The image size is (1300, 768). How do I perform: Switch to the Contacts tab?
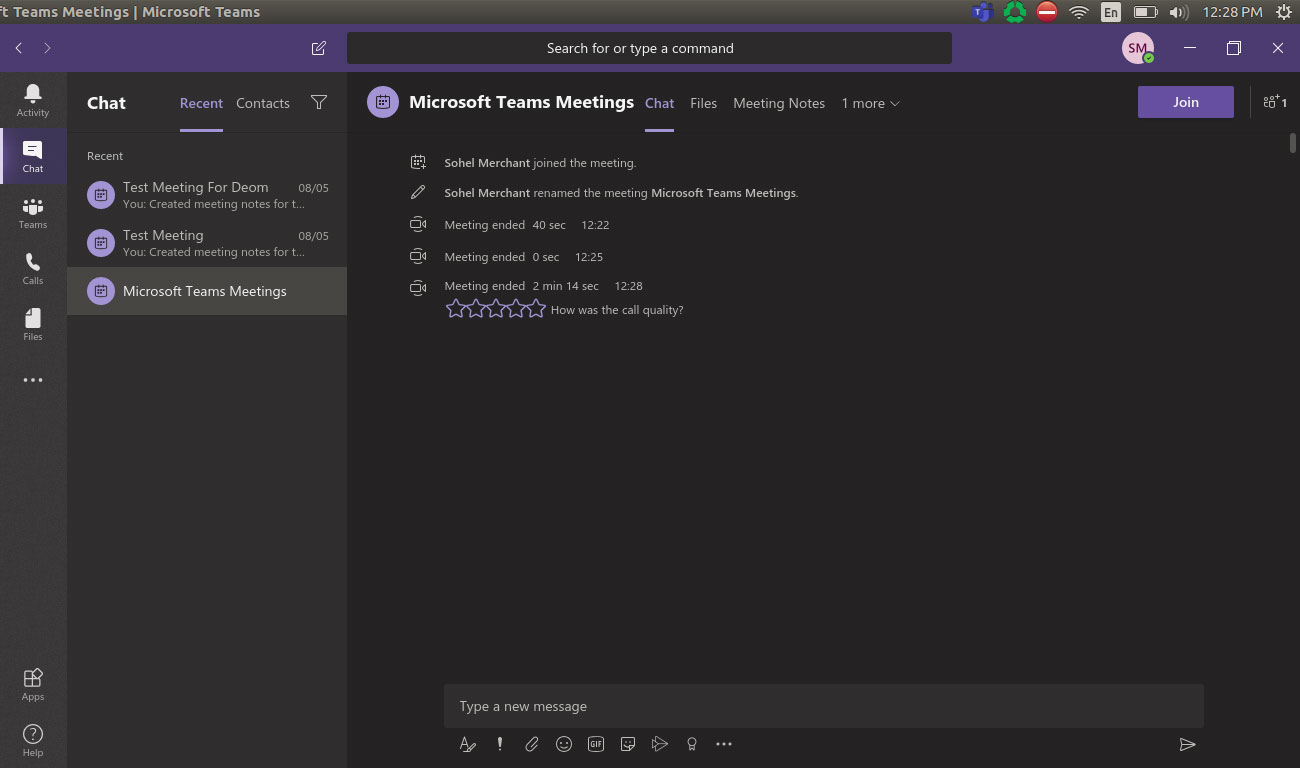263,103
